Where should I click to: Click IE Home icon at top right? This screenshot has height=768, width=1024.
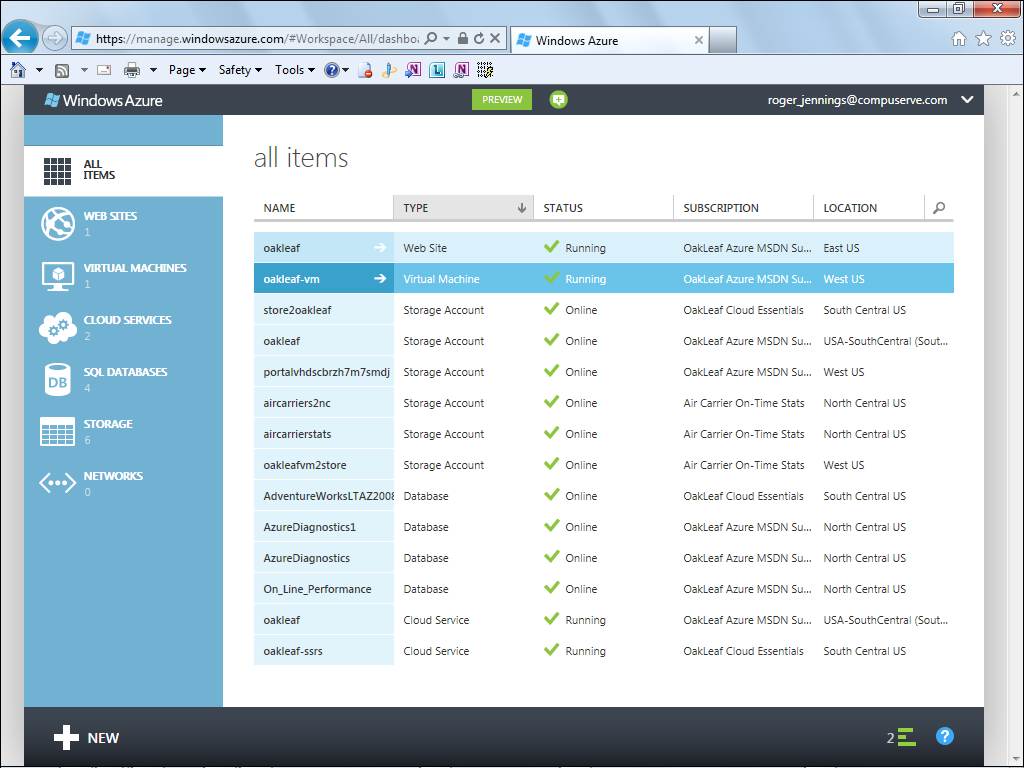pos(959,39)
